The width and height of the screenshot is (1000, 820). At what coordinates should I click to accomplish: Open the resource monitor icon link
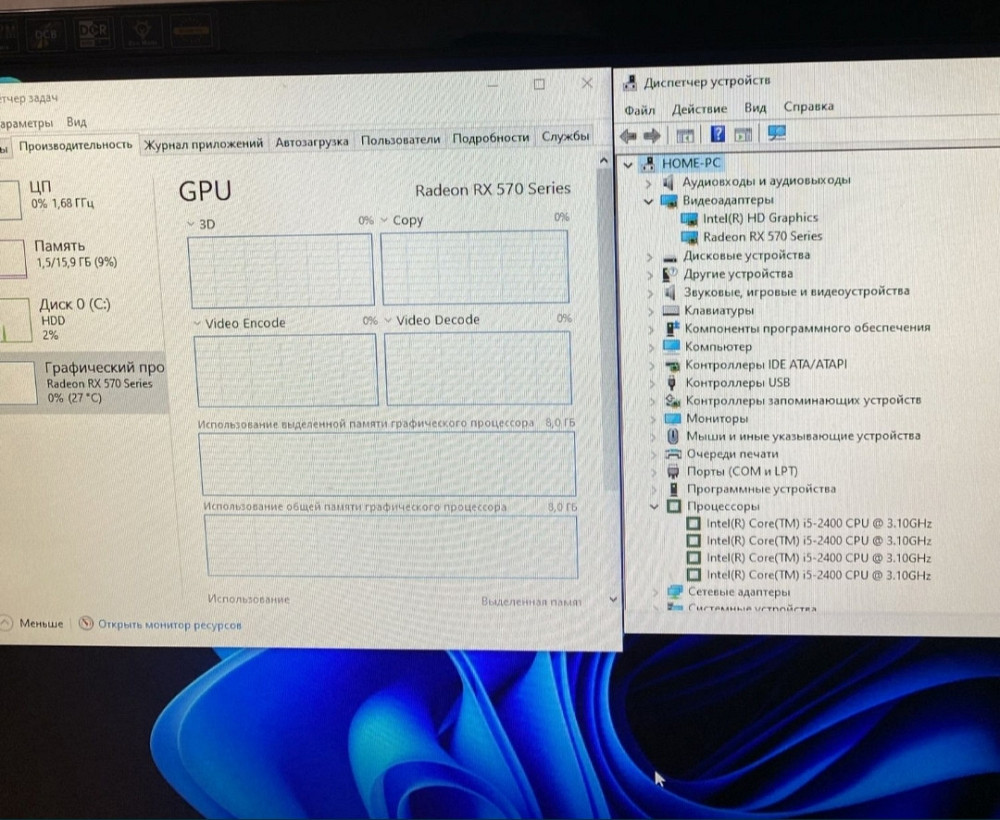(86, 624)
